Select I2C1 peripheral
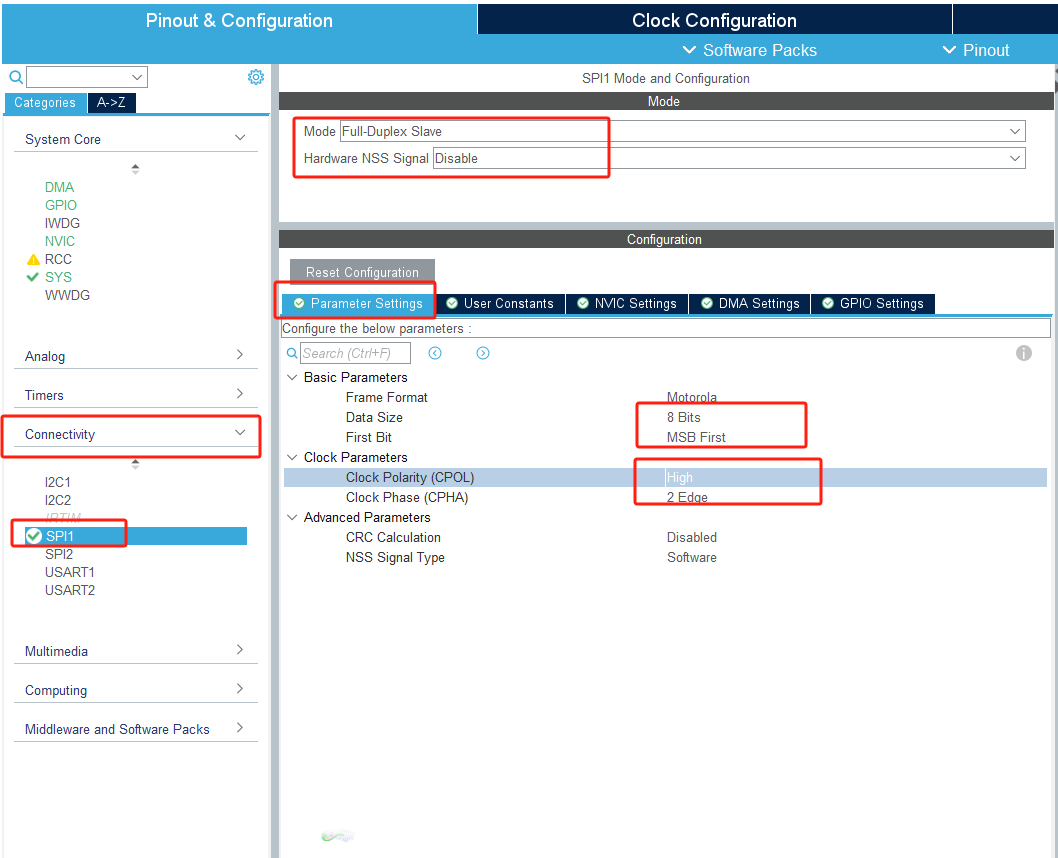Screen dimensions: 1058x858 (58, 482)
